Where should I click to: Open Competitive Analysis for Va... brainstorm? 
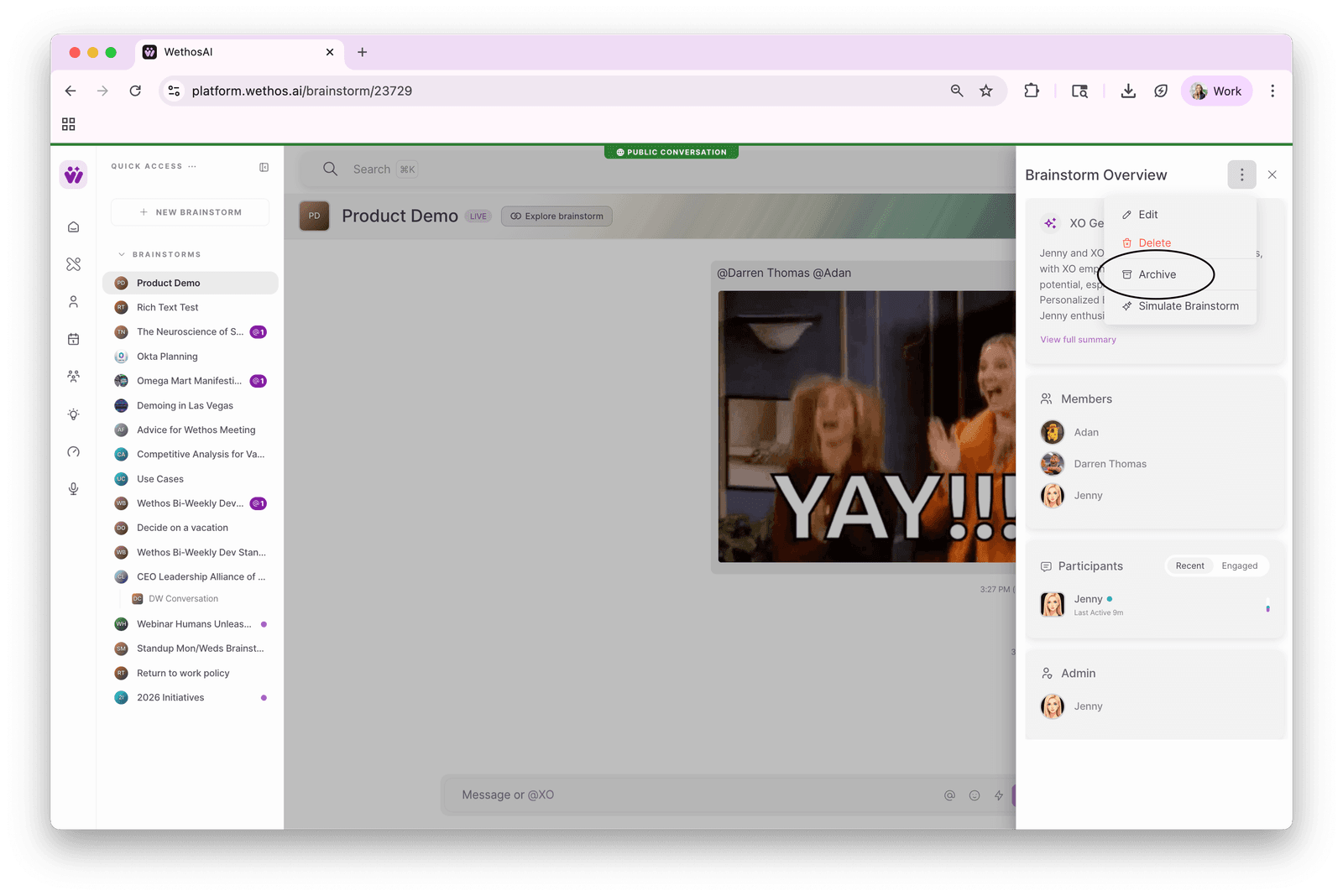[191, 455]
